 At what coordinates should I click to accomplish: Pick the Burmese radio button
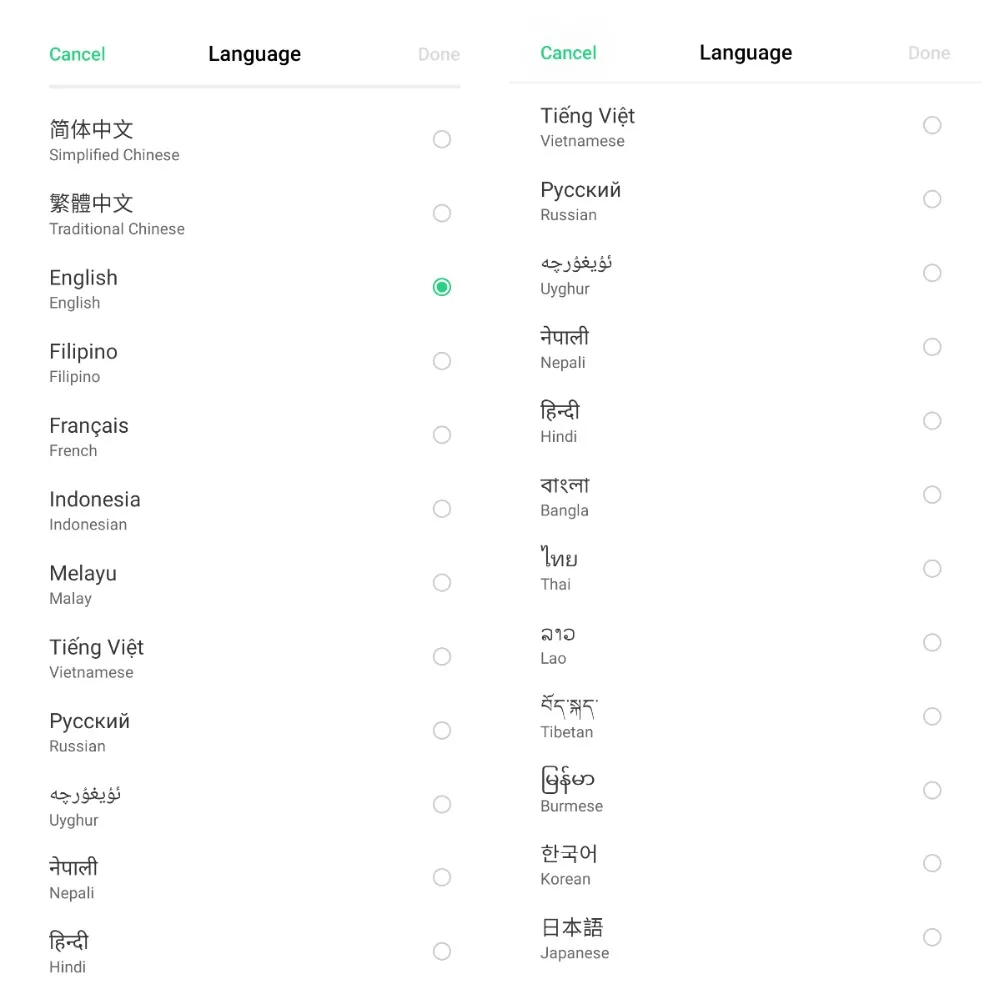click(932, 791)
